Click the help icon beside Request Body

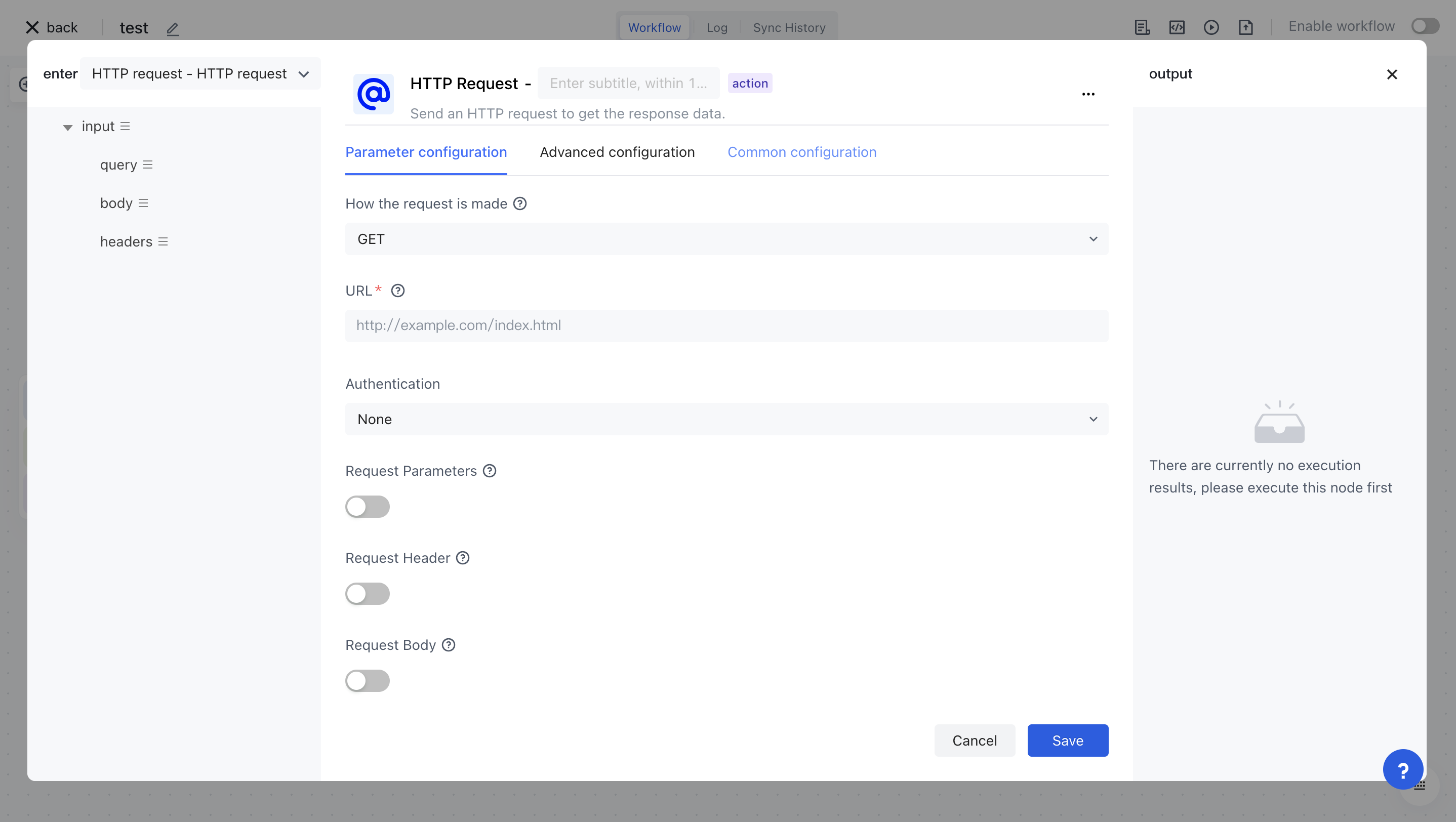449,645
